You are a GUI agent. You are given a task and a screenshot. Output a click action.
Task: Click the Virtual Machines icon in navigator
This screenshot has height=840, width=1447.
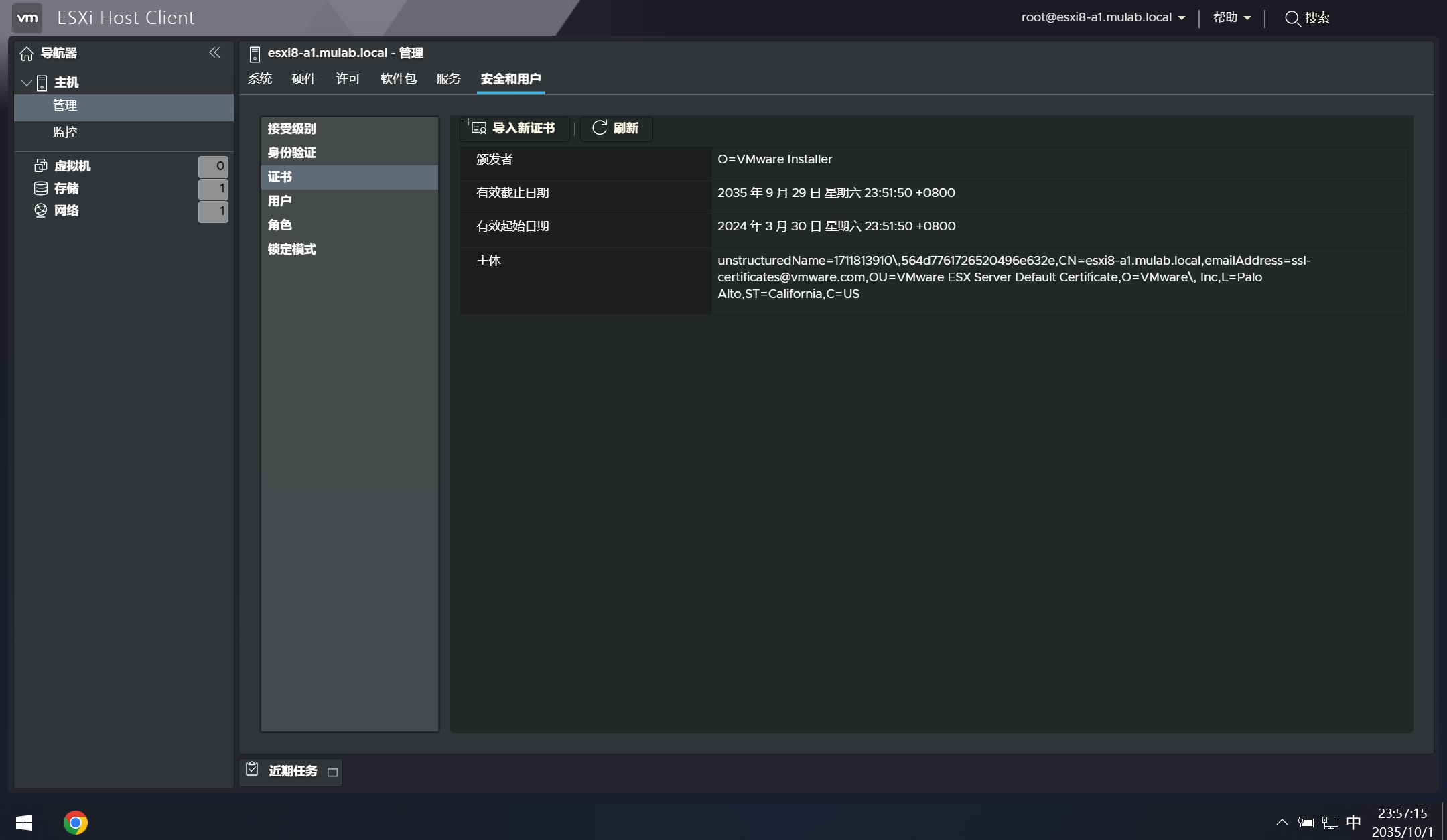point(41,165)
